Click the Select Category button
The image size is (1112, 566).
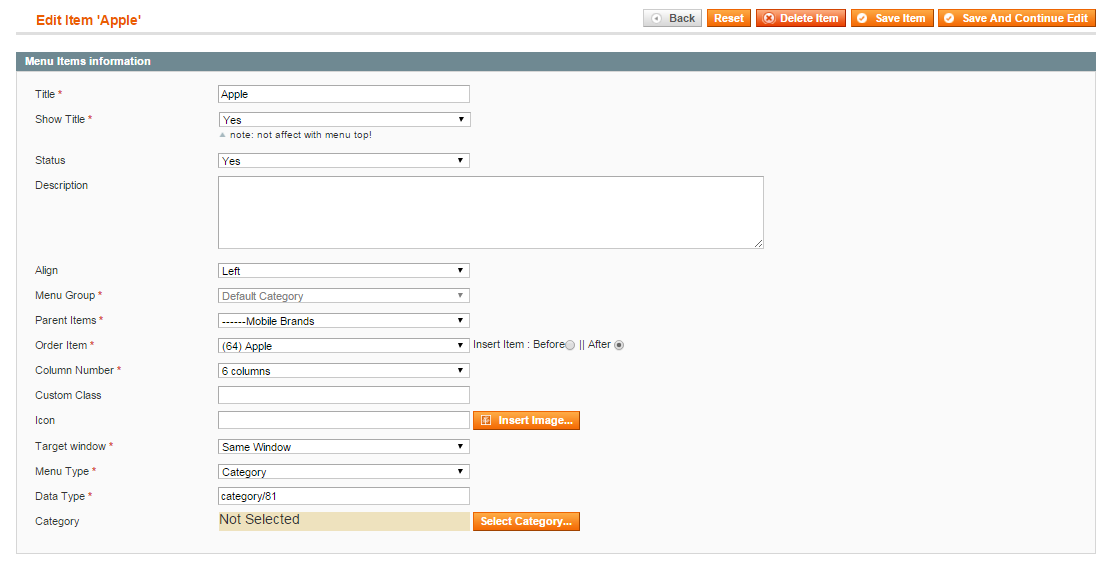pyautogui.click(x=526, y=521)
